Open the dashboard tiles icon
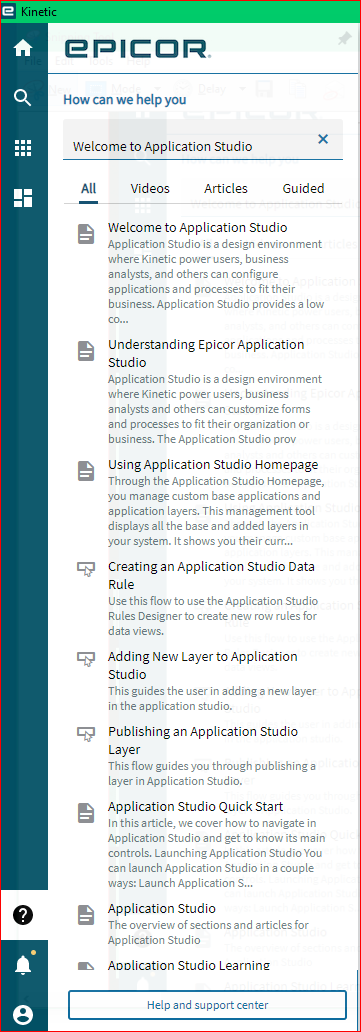The image size is (361, 1032). point(23,198)
